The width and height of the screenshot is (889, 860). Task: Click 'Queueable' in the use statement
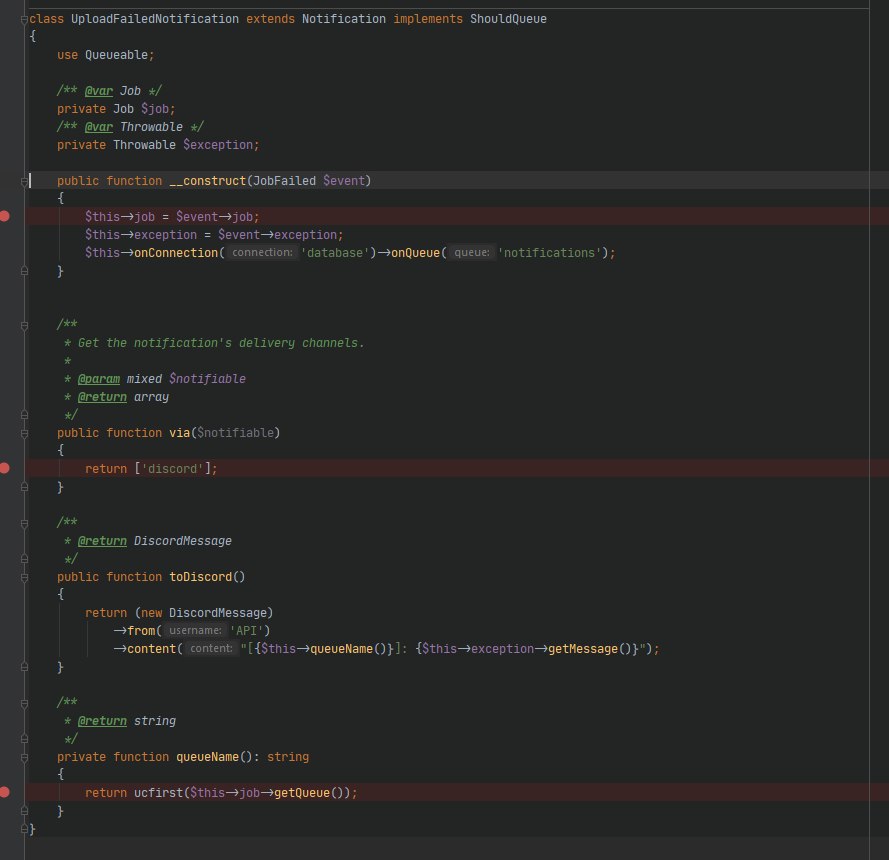point(116,55)
